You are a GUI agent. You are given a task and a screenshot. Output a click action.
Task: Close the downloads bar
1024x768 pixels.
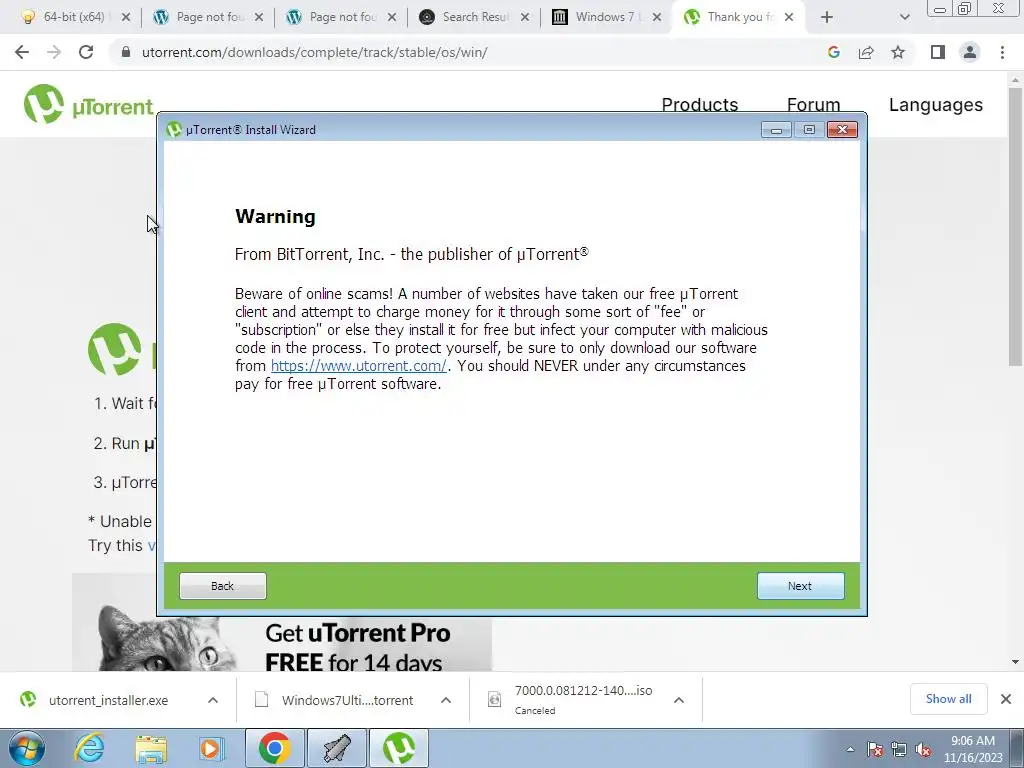pyautogui.click(x=1006, y=699)
